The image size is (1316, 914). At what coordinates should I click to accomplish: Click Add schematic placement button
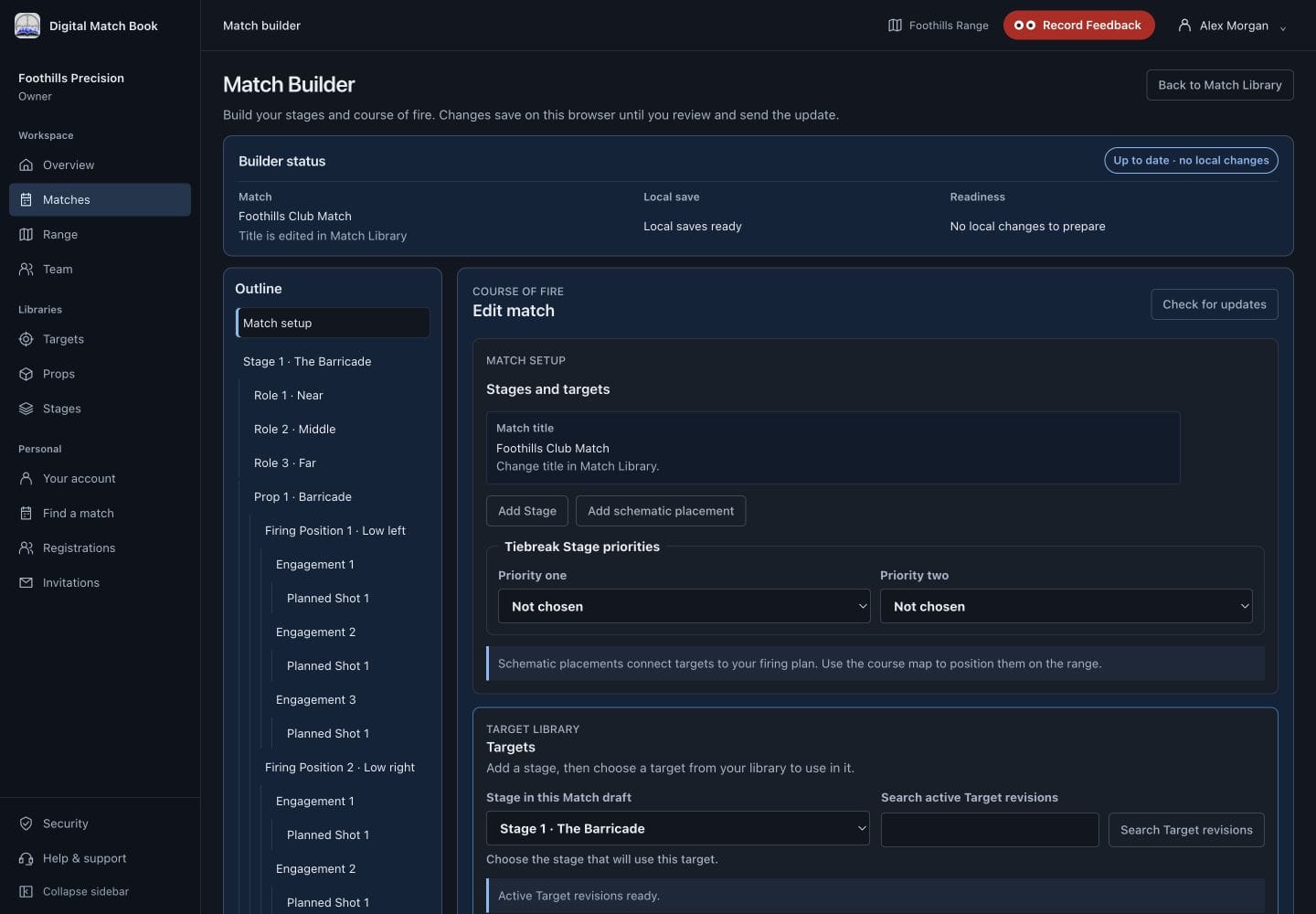tap(661, 511)
